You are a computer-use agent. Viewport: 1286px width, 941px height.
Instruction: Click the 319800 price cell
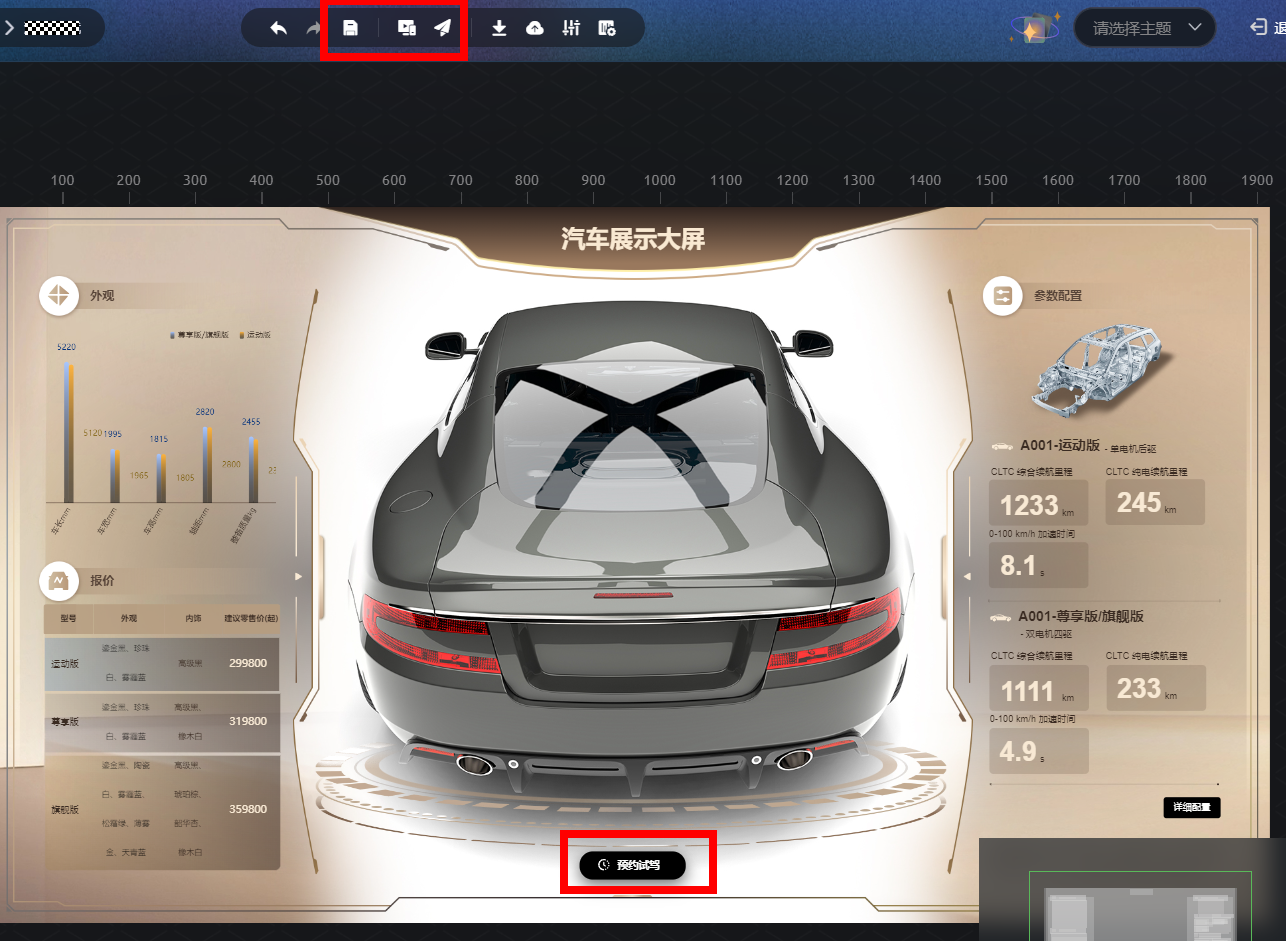point(248,721)
